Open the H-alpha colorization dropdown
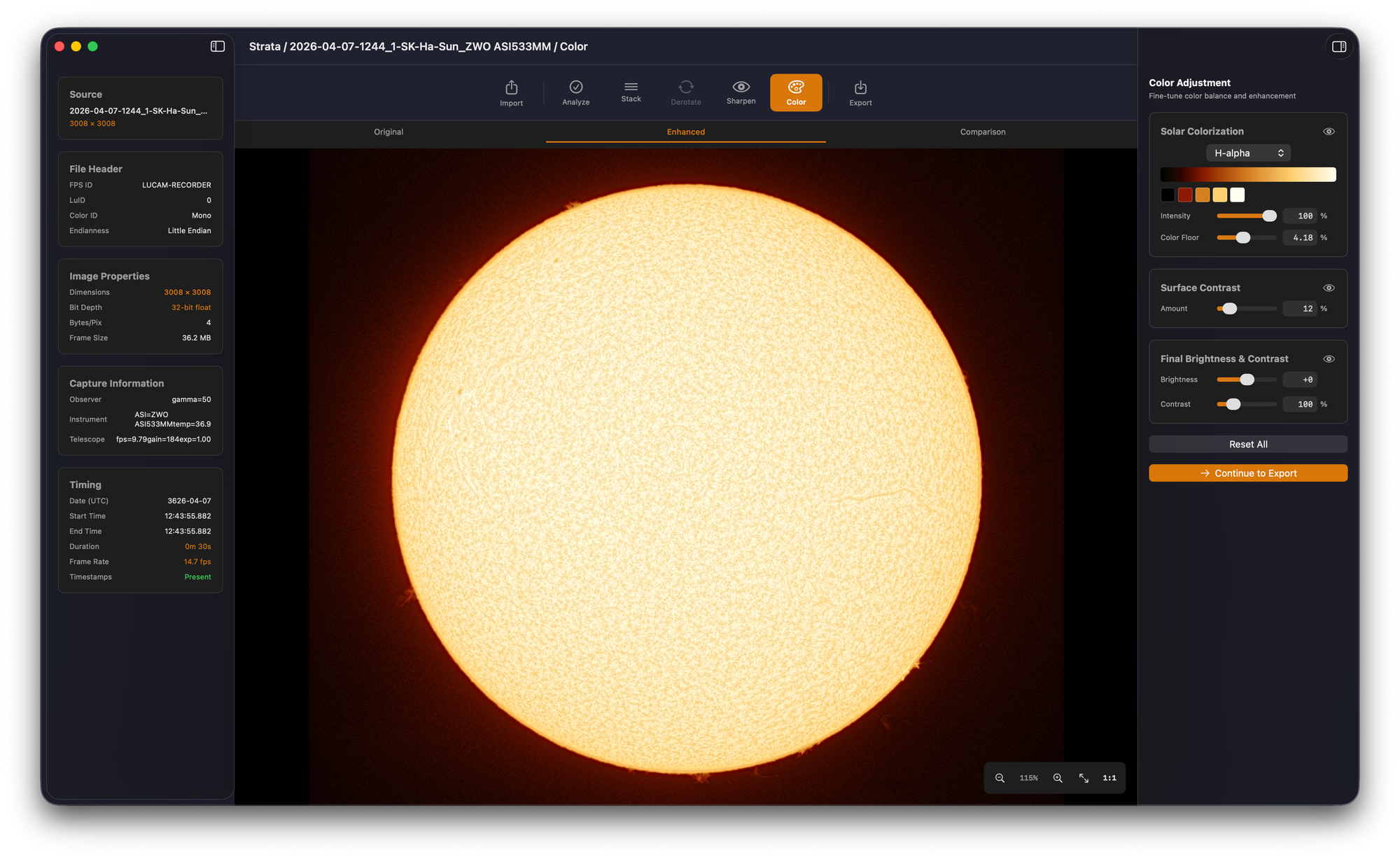The image size is (1400, 859). coord(1248,153)
